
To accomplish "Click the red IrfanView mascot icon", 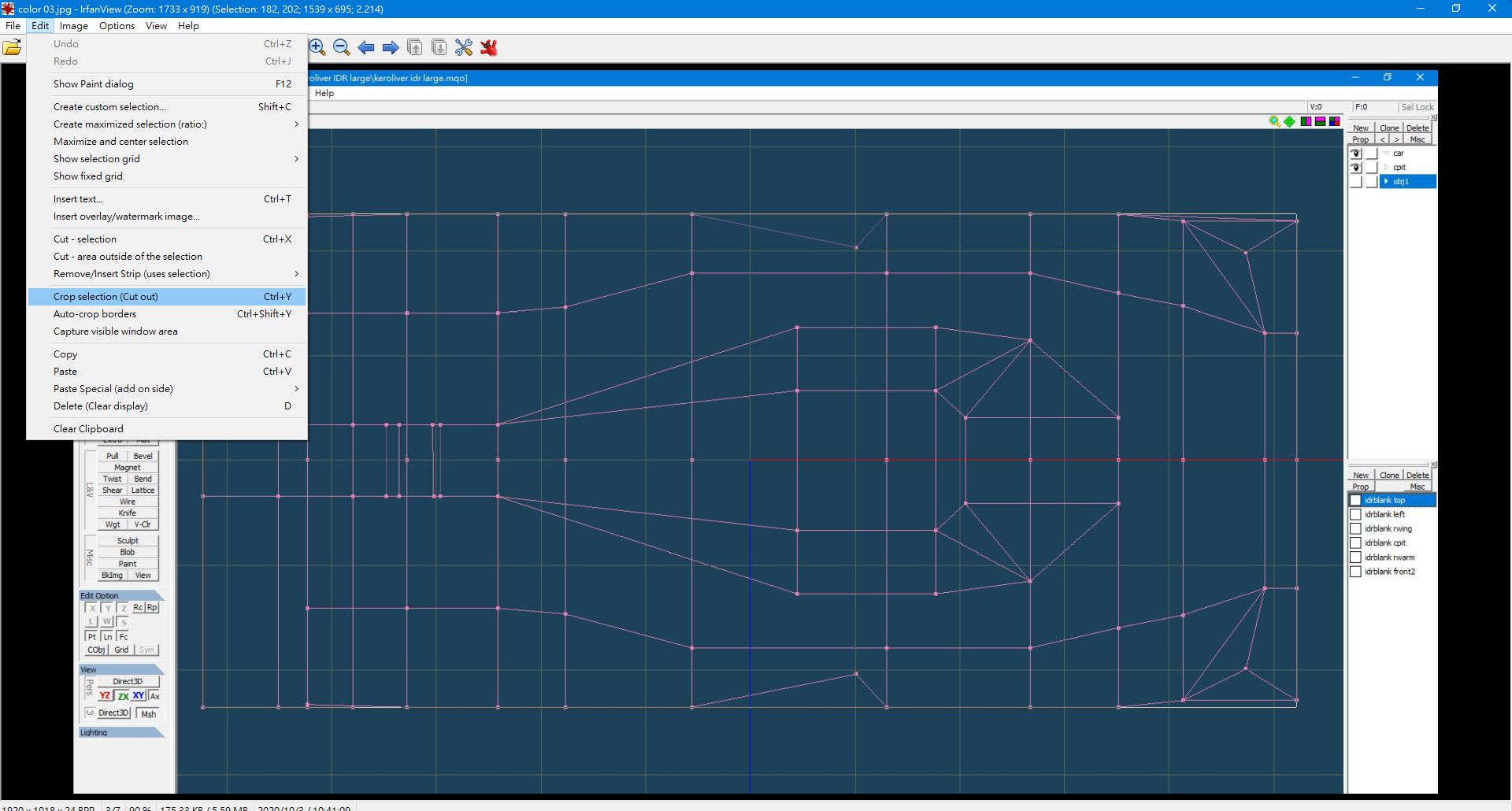I will tap(489, 48).
